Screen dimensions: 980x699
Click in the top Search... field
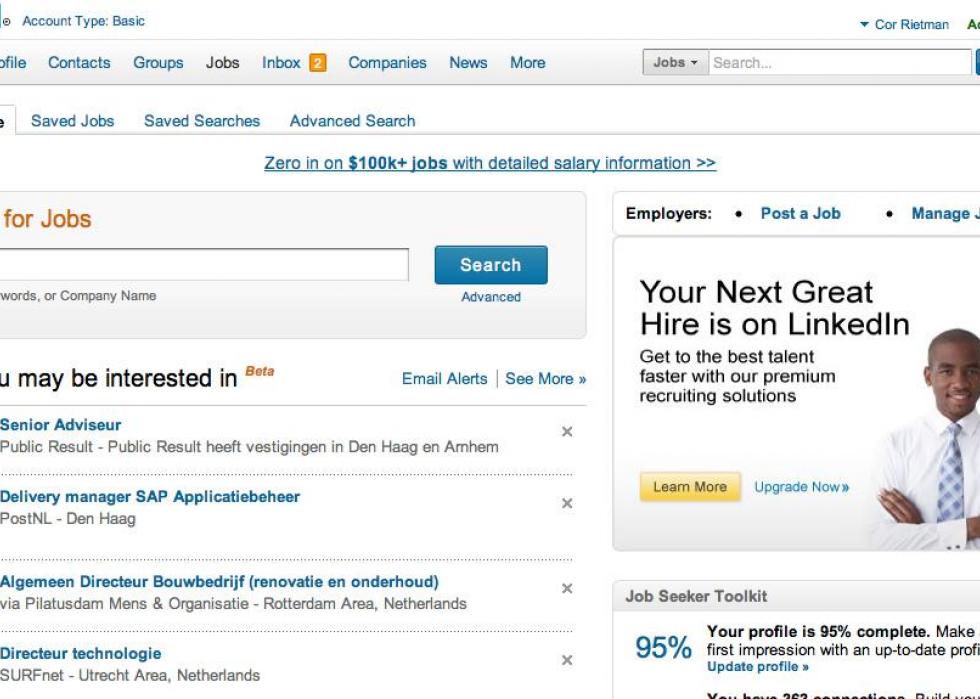839,63
